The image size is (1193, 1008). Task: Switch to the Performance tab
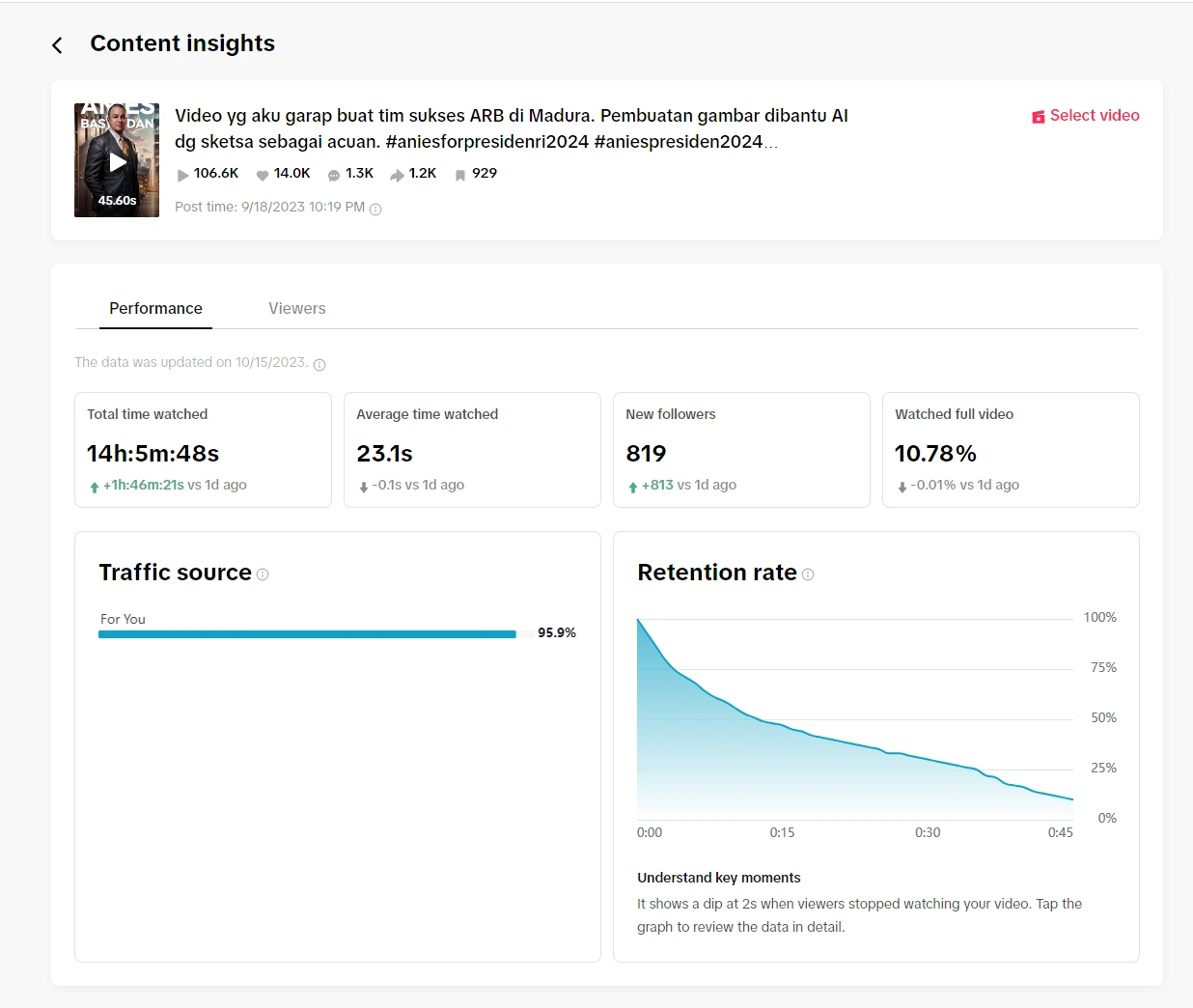pos(155,309)
